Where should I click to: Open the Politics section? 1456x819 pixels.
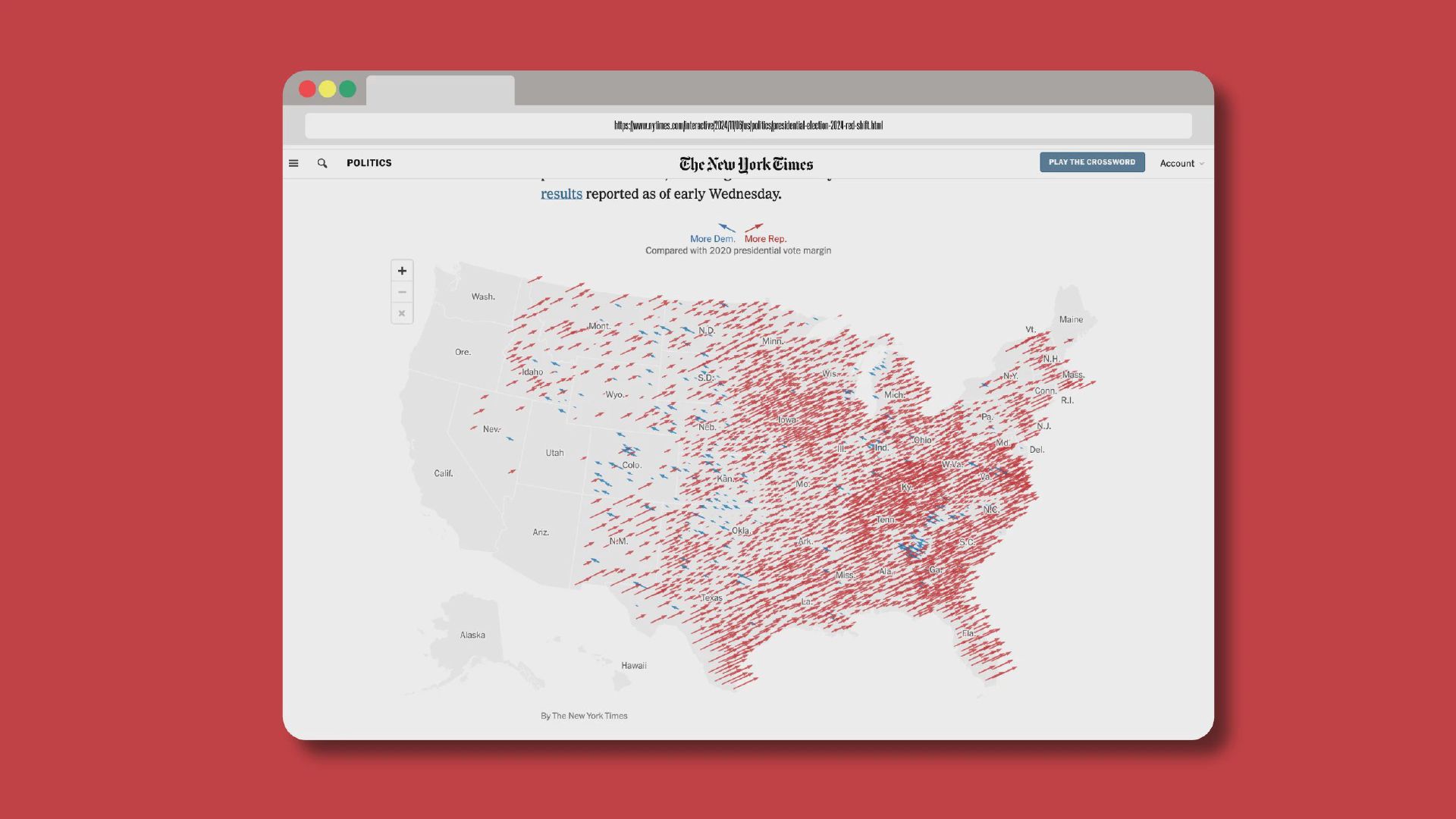click(369, 163)
